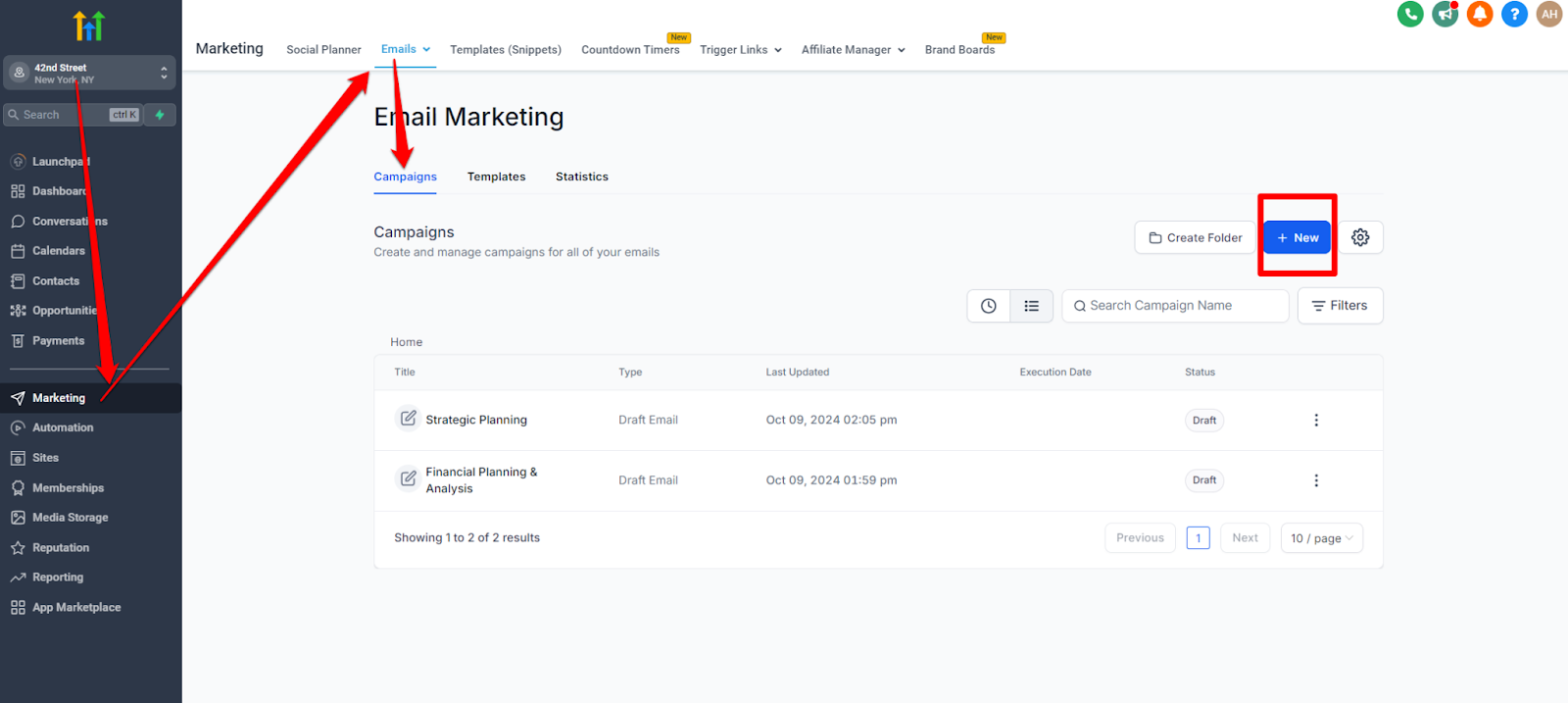Click the green lightning quick actions icon
The image size is (1568, 703).
tap(160, 115)
